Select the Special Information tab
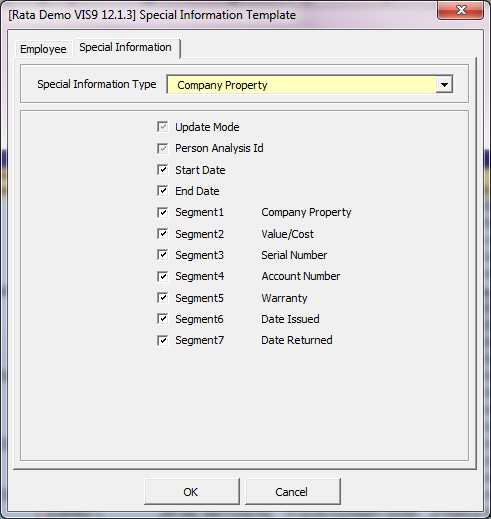The image size is (491, 519). click(x=126, y=47)
